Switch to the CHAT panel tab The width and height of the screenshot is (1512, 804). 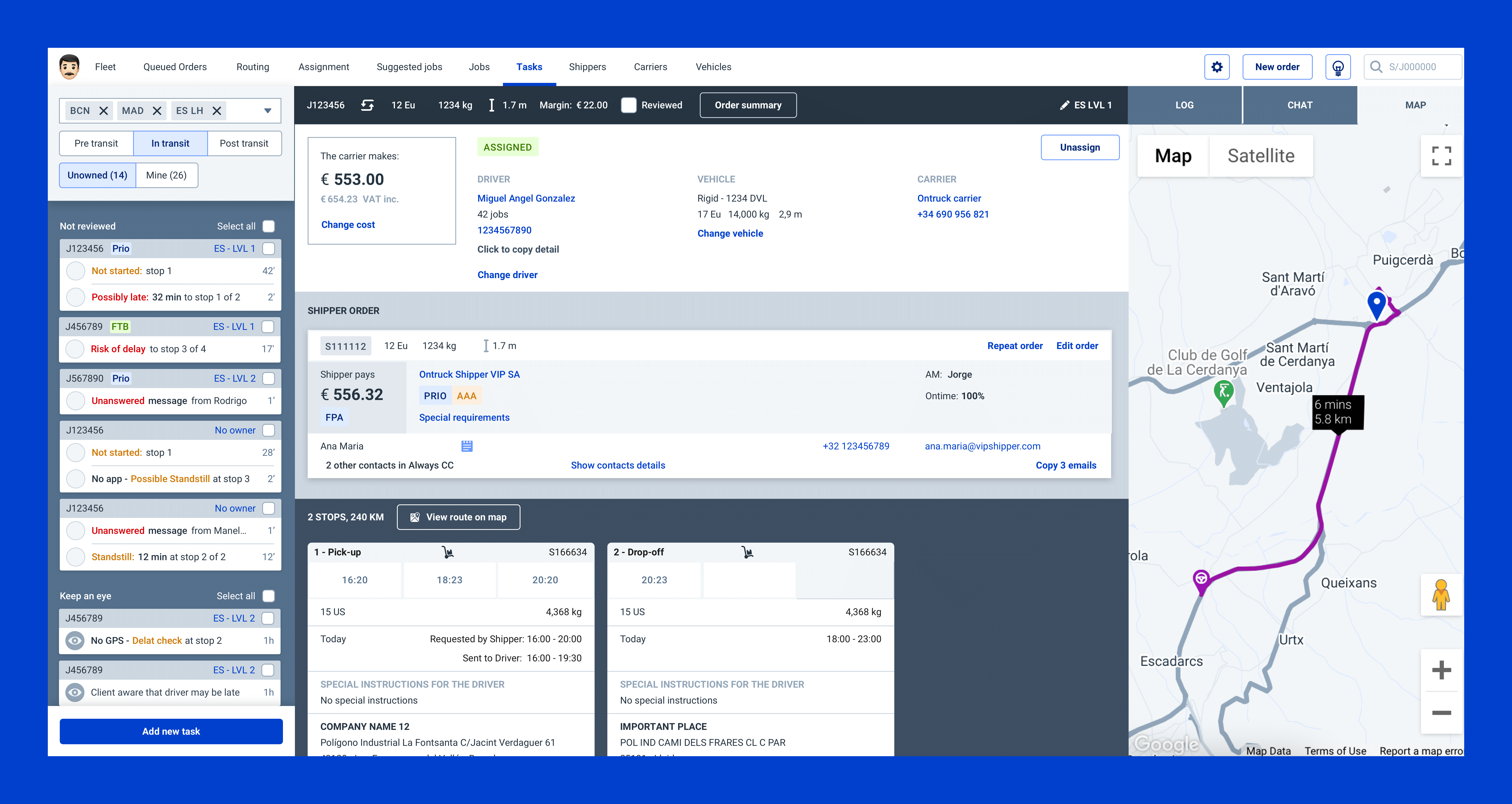click(x=1300, y=105)
